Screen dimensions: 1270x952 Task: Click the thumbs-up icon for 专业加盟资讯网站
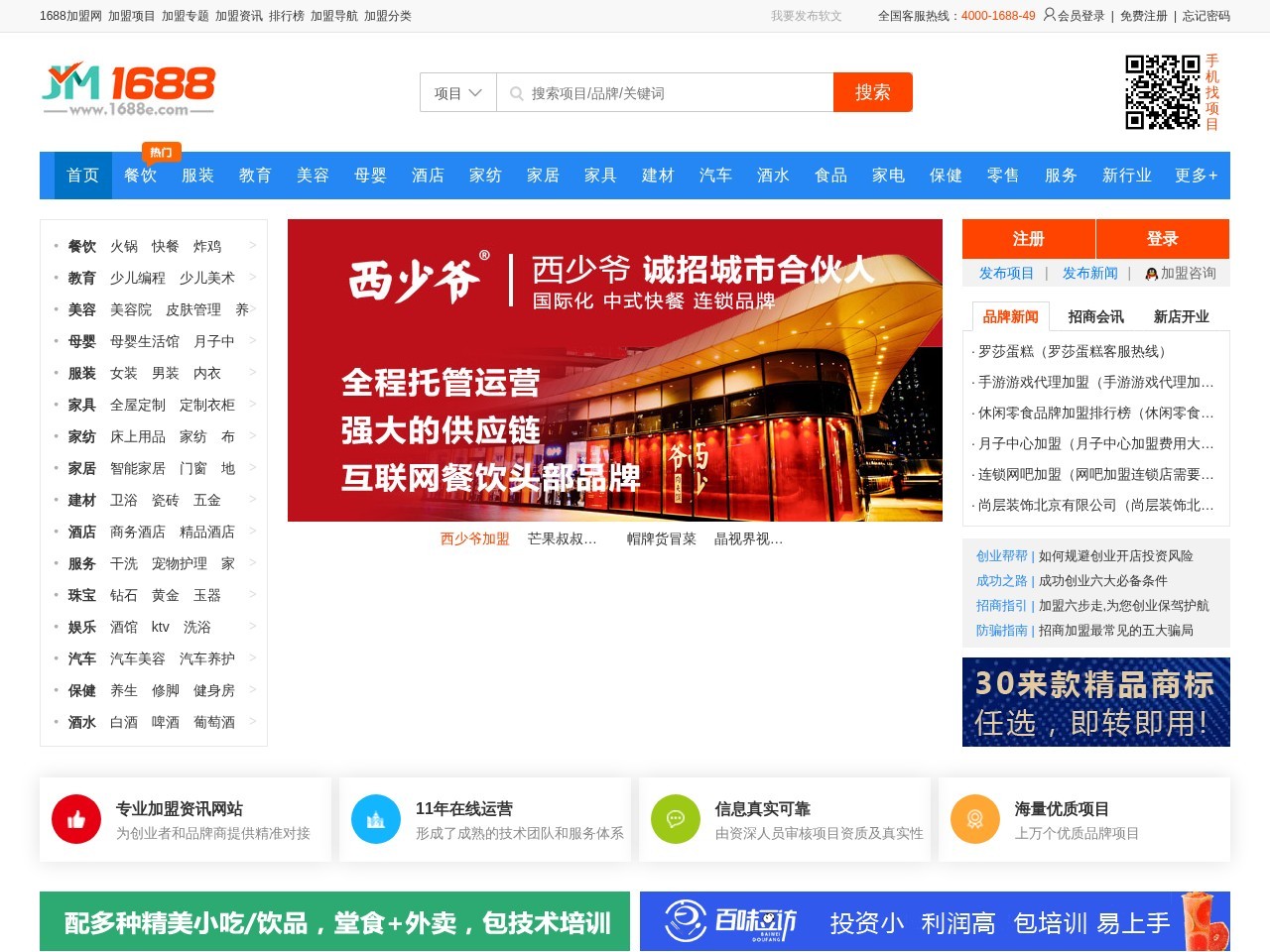click(x=76, y=819)
